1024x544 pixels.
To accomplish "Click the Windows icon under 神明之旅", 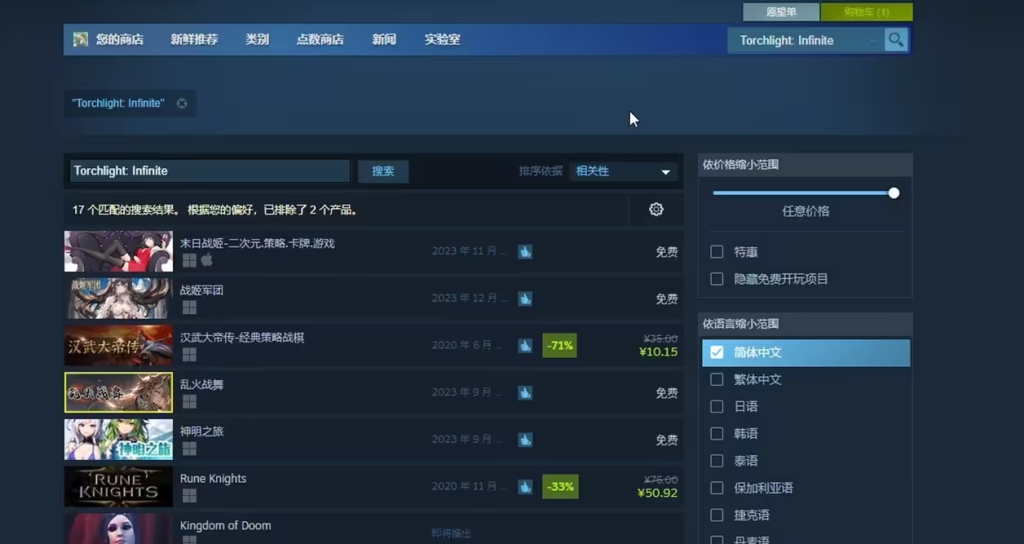I will 189,448.
